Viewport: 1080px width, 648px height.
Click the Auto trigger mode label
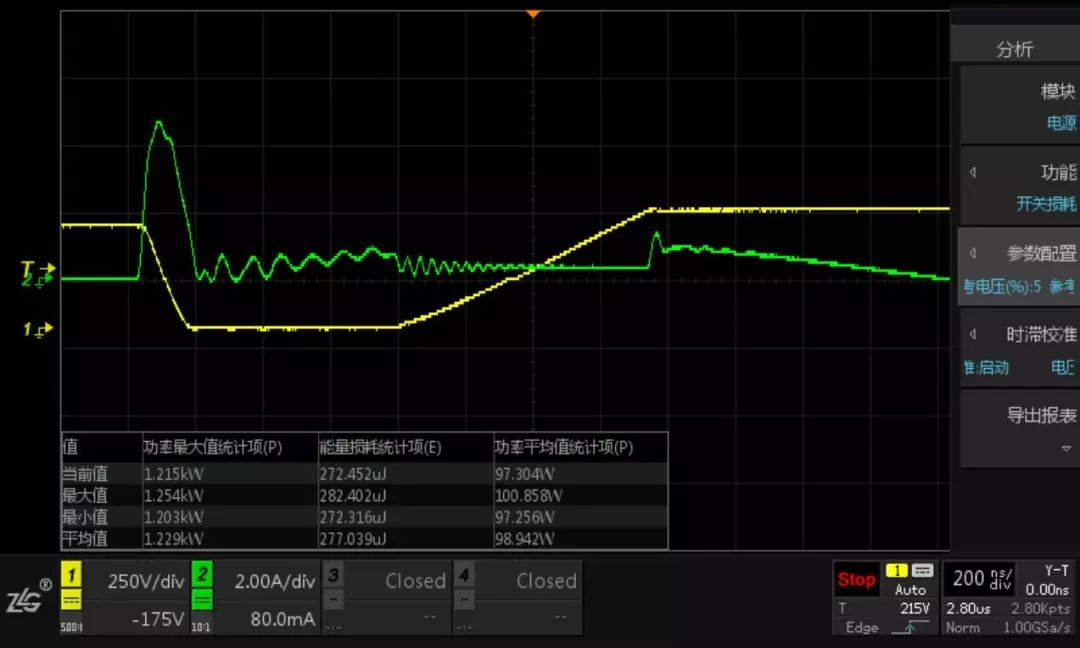click(910, 589)
